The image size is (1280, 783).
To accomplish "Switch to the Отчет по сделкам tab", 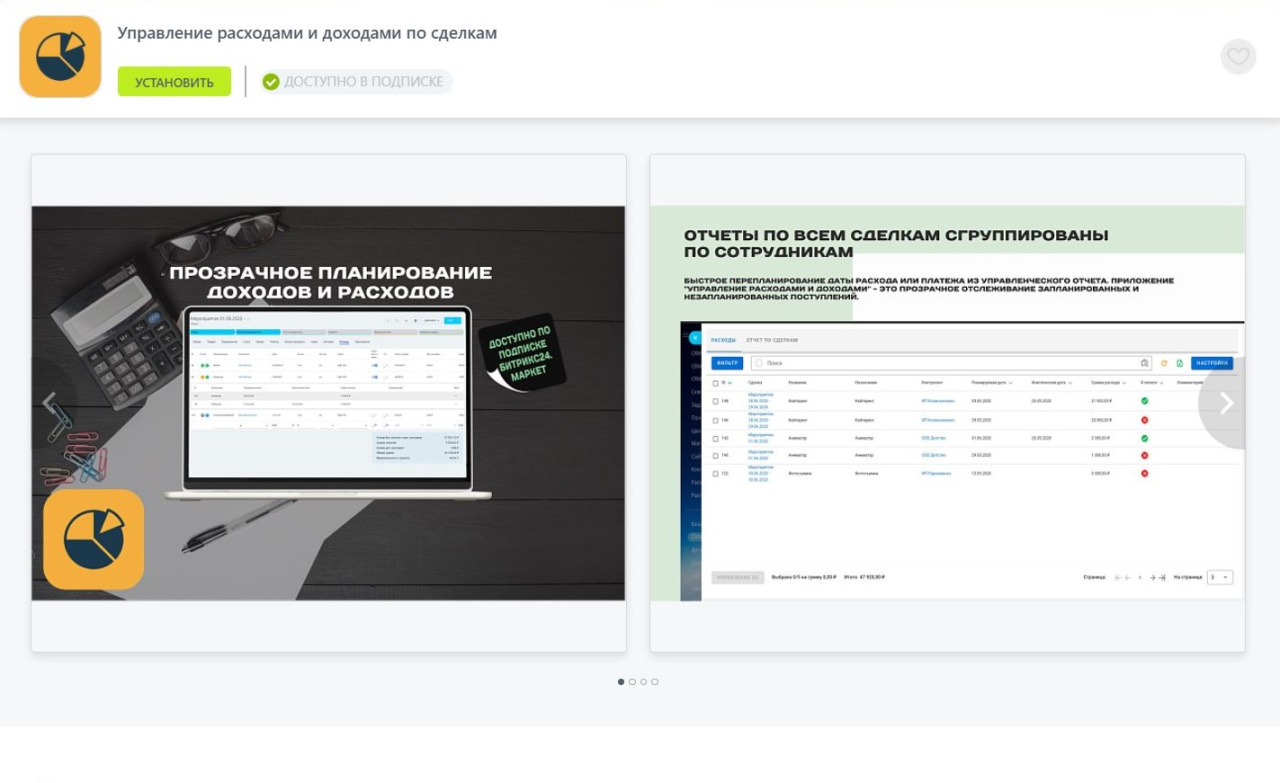I will pyautogui.click(x=772, y=340).
